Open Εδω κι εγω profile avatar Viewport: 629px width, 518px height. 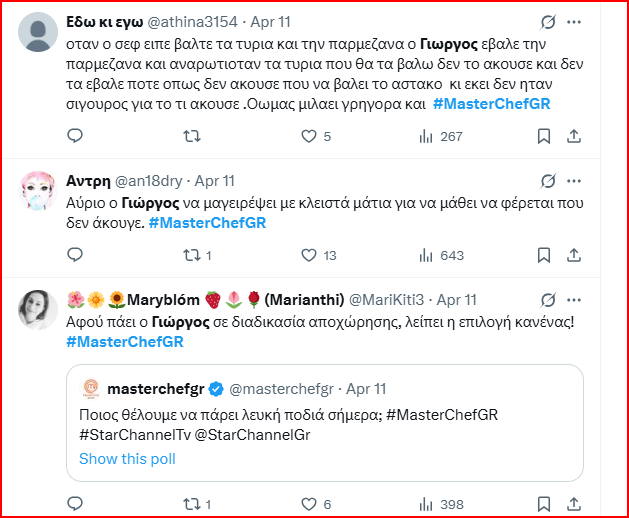coord(38,33)
